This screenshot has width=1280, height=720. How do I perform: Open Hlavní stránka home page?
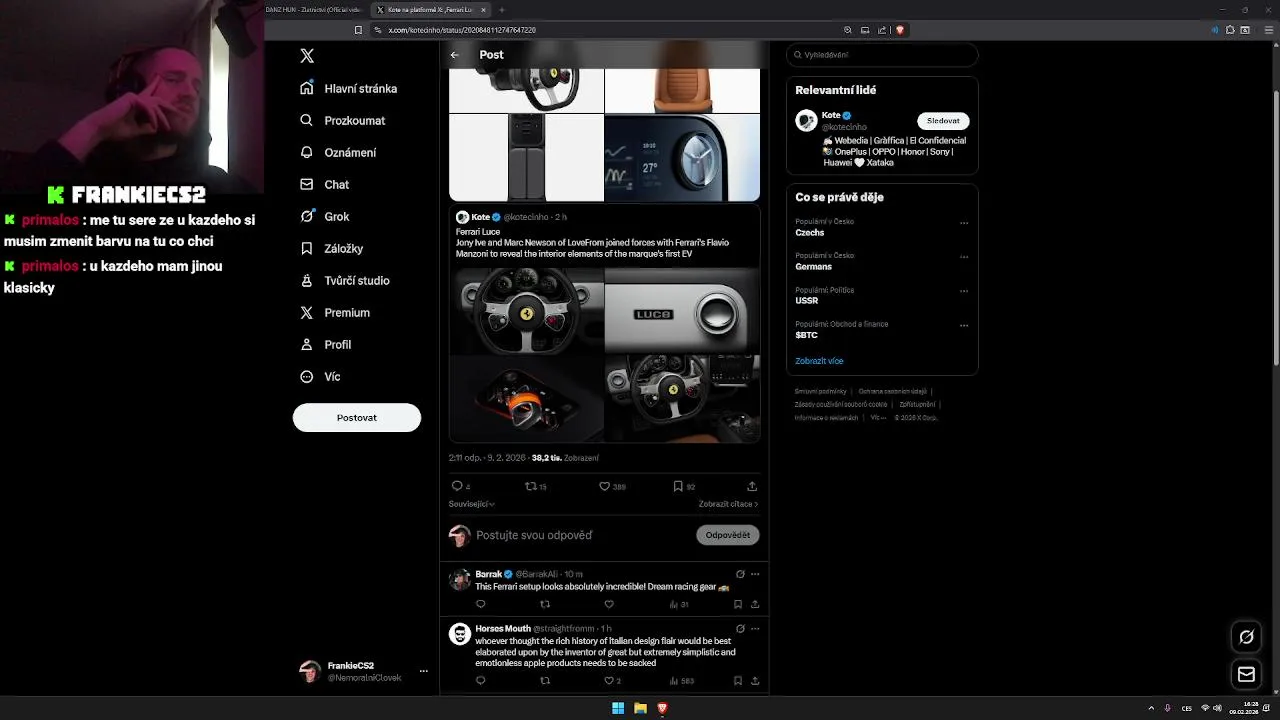point(348,88)
